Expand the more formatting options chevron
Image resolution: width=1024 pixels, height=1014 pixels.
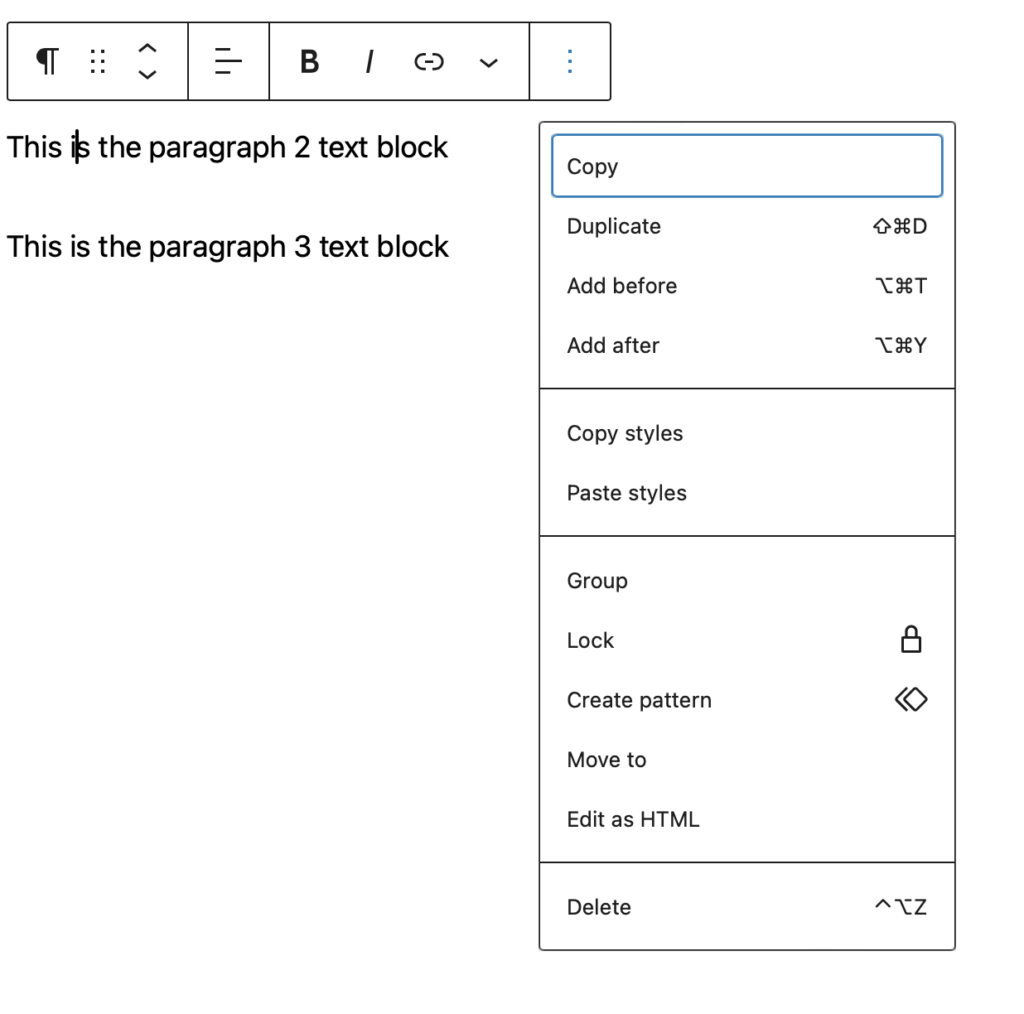(x=488, y=63)
